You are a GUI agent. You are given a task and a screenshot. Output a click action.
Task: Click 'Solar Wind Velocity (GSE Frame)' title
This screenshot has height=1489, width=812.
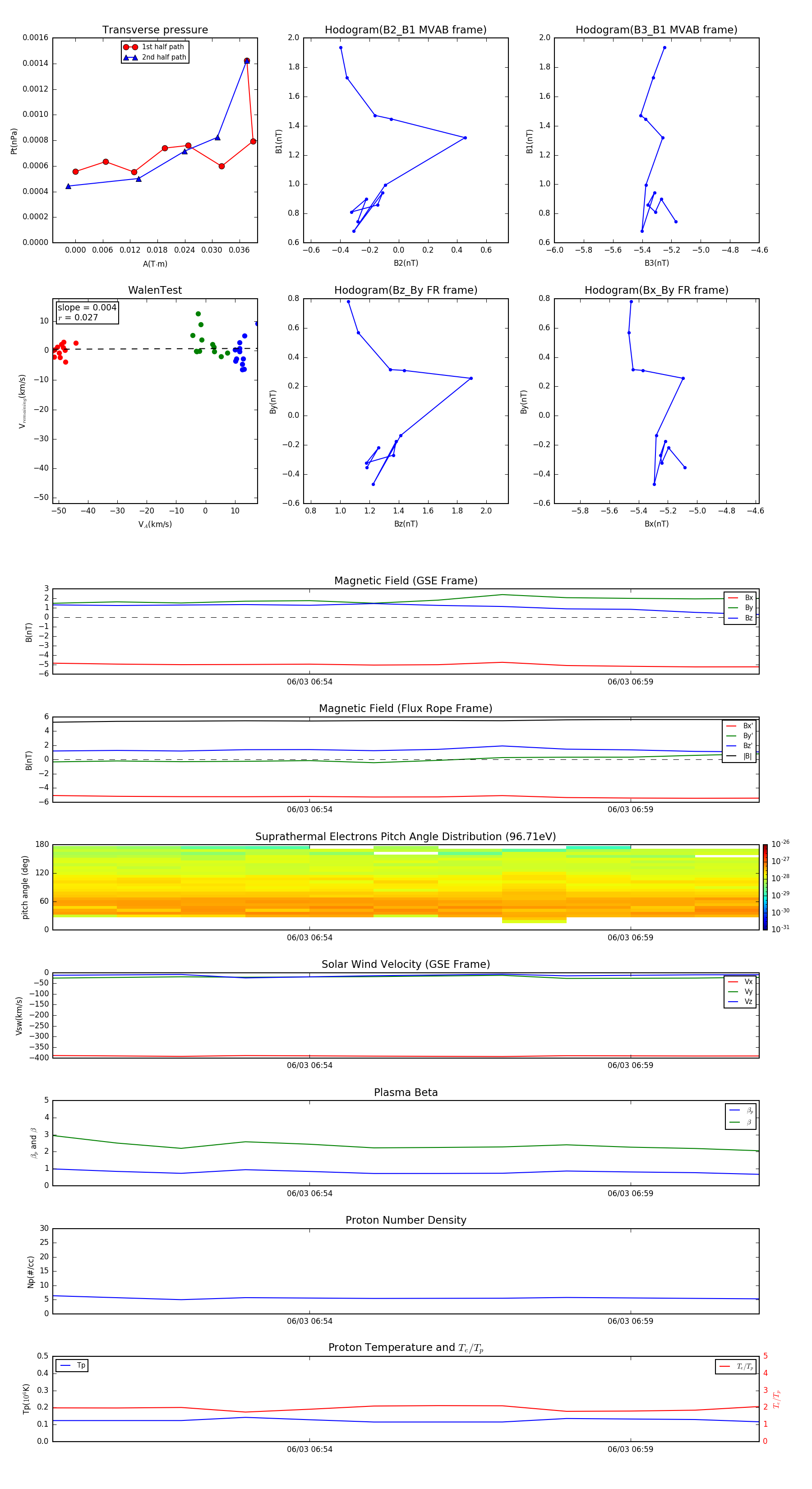pyautogui.click(x=406, y=964)
